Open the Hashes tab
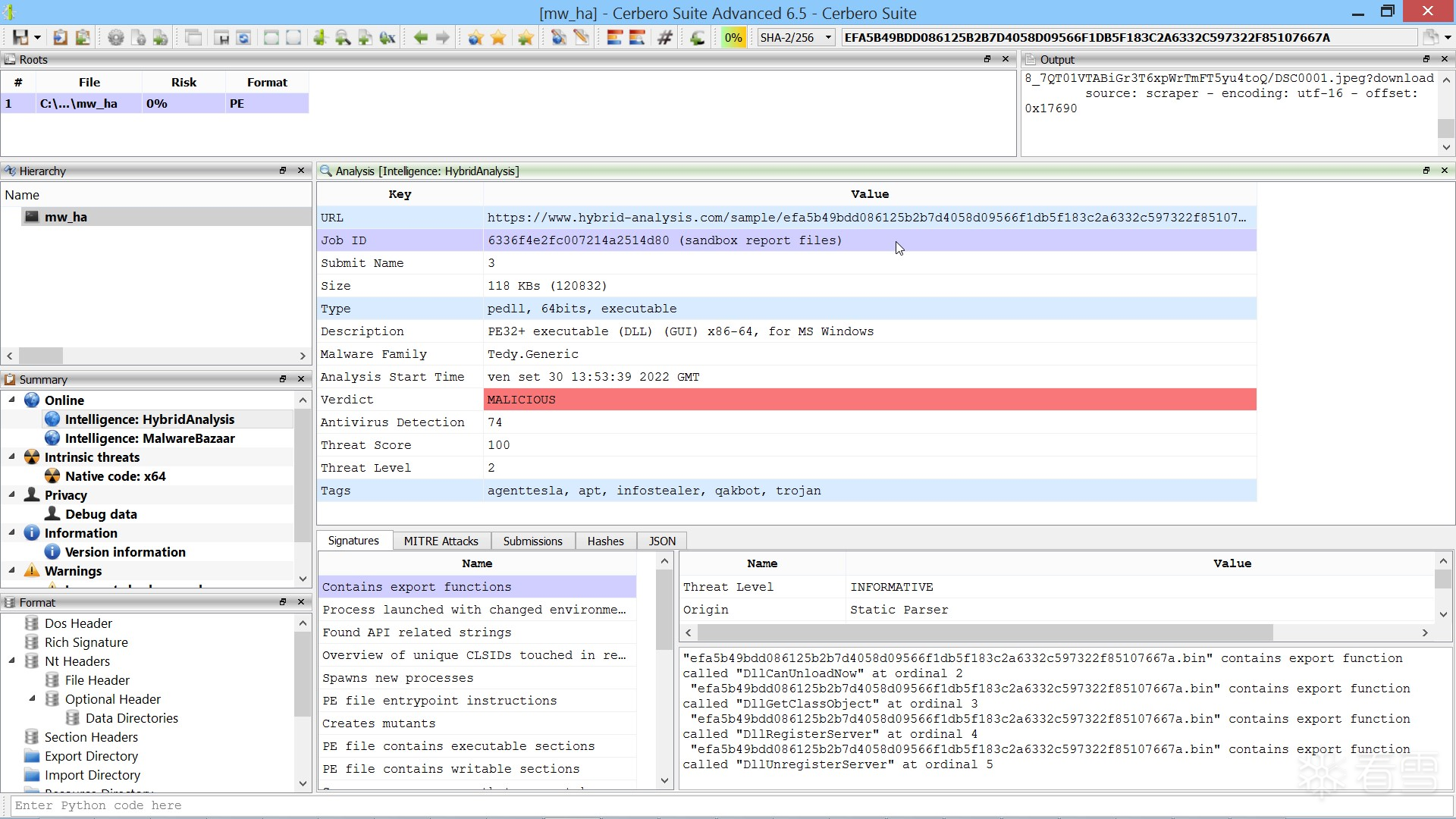This screenshot has width=1456, height=819. 604,541
